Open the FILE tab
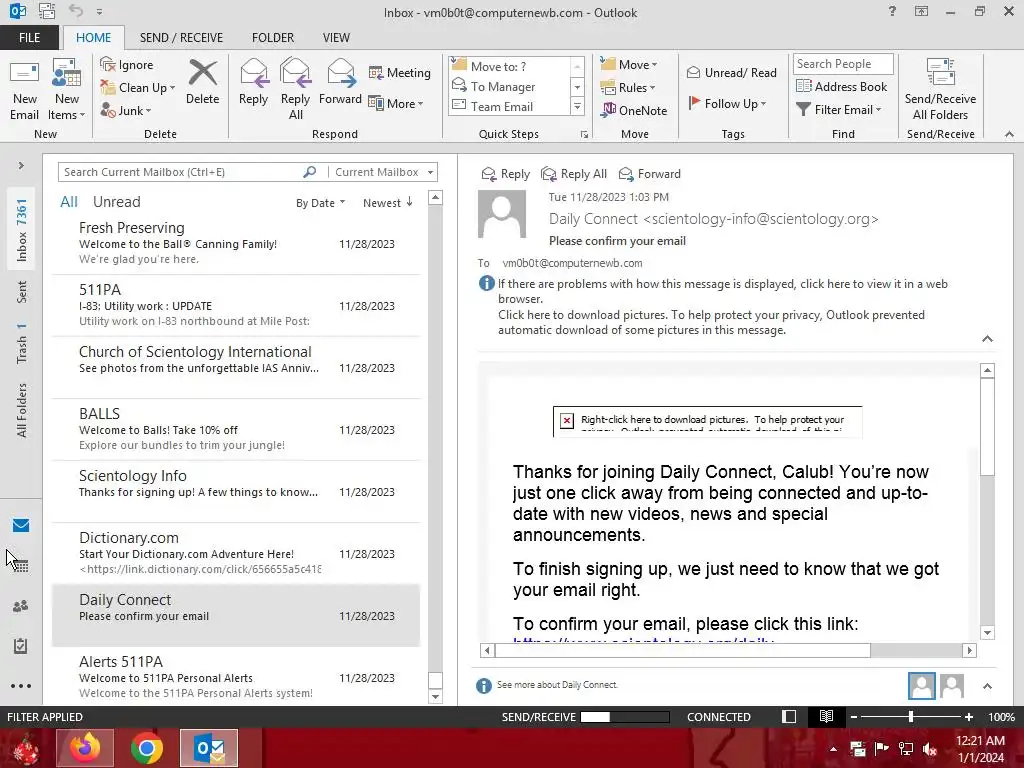Screen dimensions: 1024x768 coord(29,37)
